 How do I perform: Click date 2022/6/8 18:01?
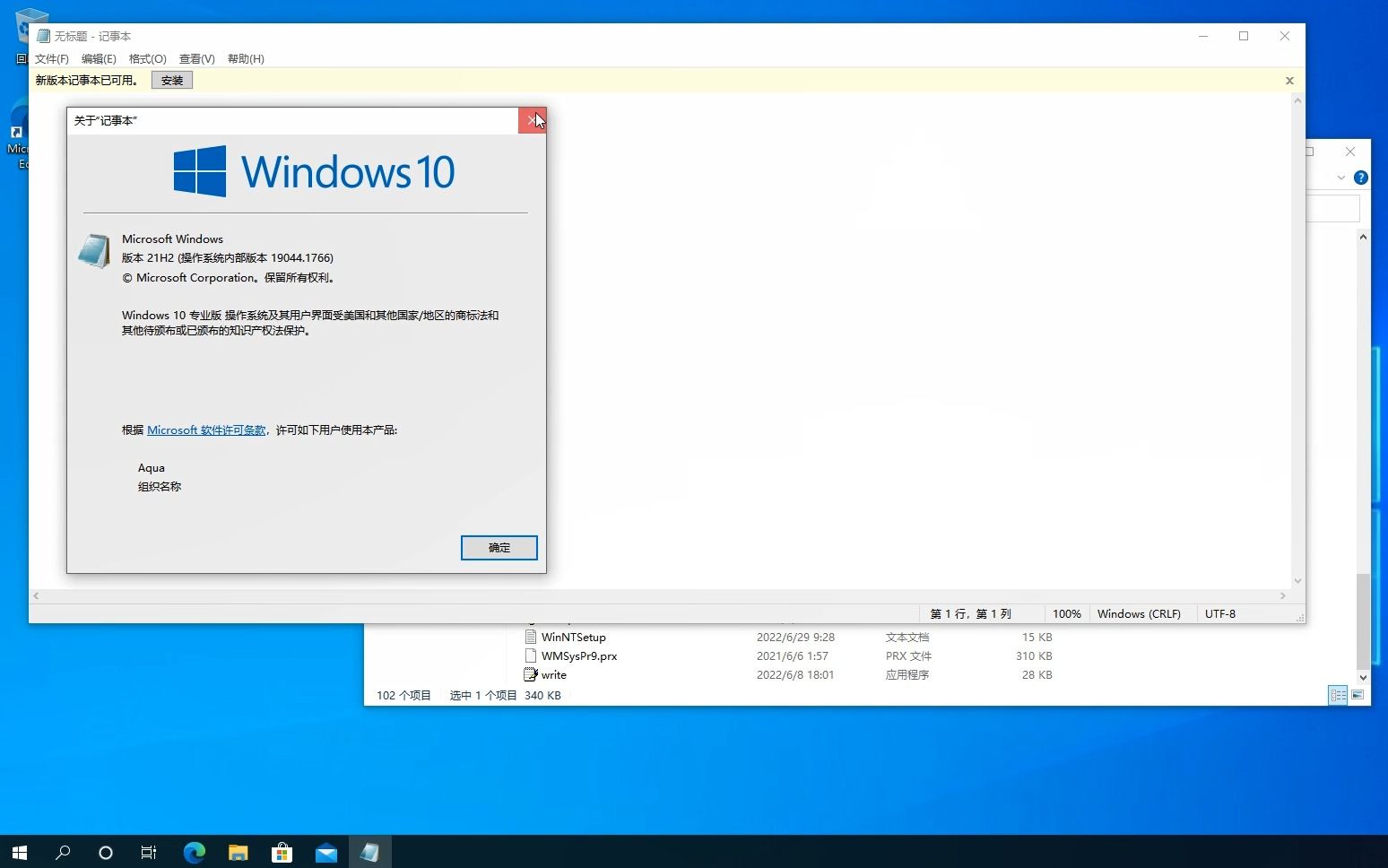pyautogui.click(x=795, y=674)
